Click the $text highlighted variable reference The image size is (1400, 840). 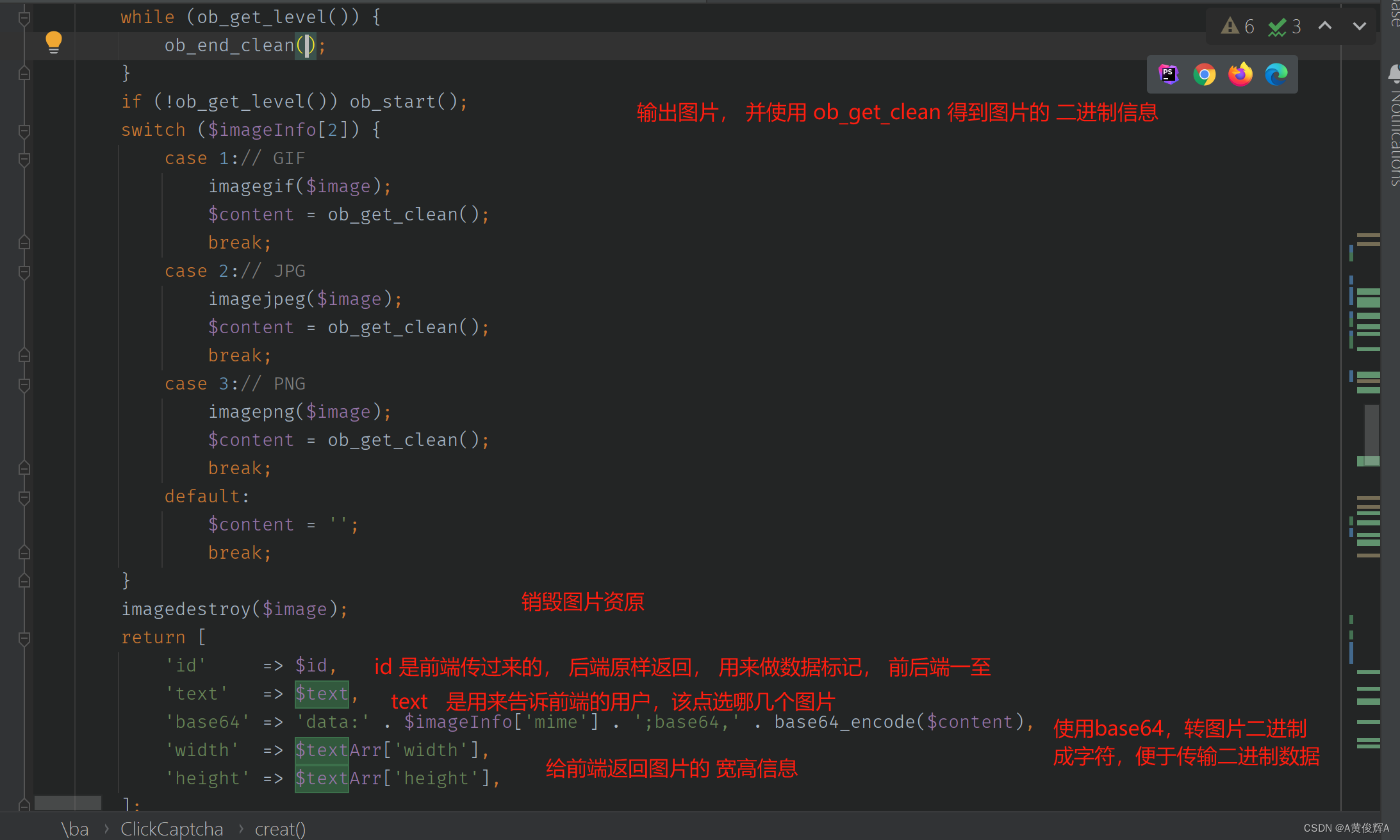(319, 693)
